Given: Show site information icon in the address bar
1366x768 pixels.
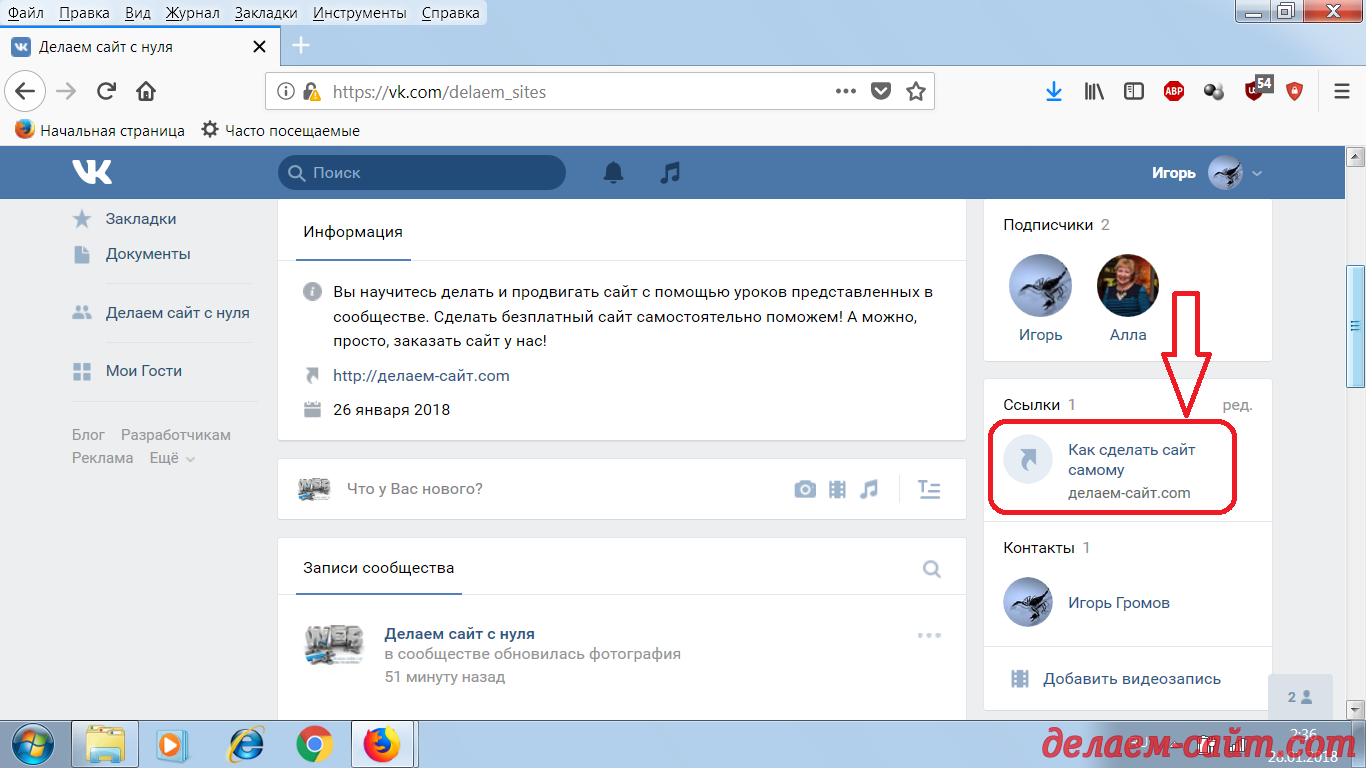Looking at the screenshot, I should [x=286, y=92].
